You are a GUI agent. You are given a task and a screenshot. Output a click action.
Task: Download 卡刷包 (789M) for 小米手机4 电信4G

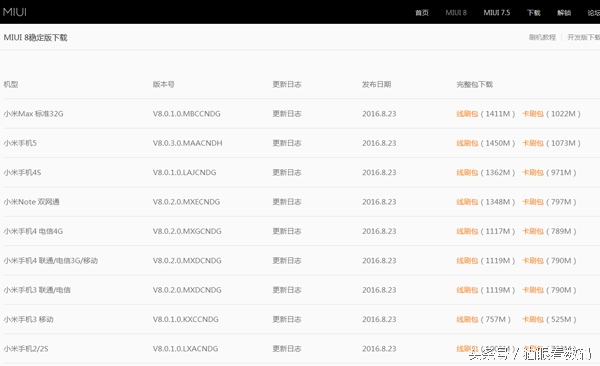(533, 231)
